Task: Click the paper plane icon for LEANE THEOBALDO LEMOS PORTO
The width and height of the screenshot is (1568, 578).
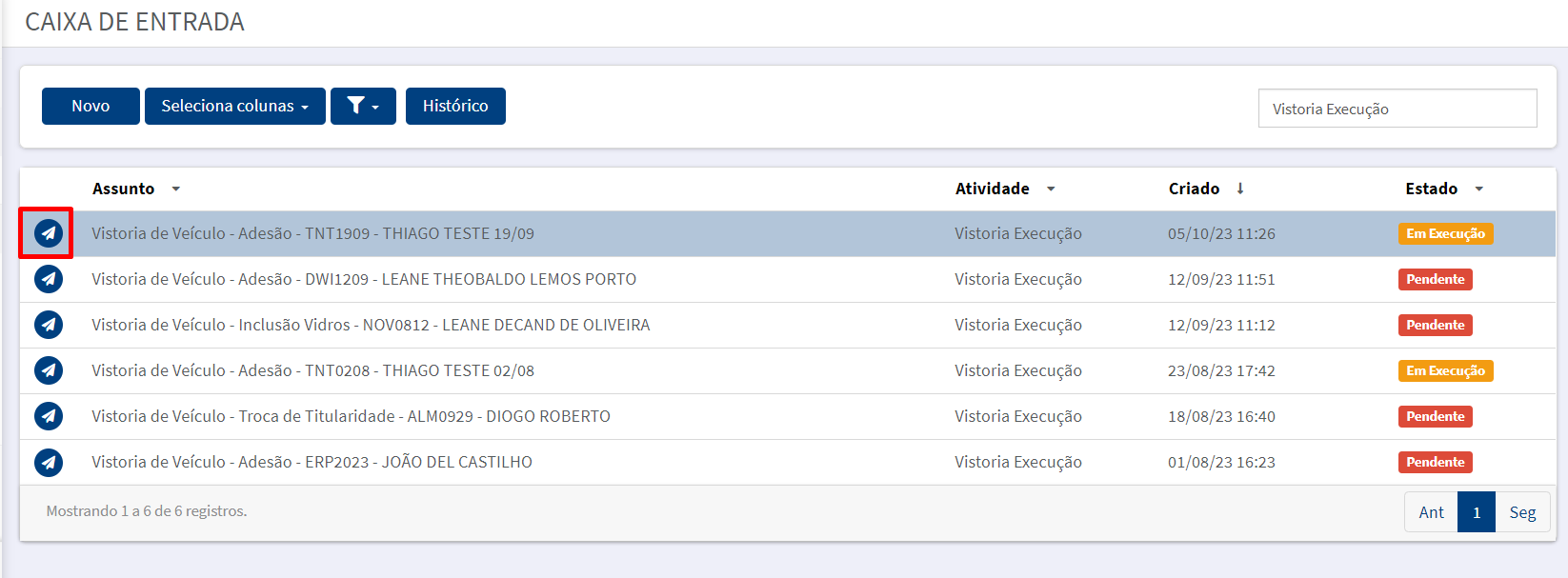Action: [49, 279]
